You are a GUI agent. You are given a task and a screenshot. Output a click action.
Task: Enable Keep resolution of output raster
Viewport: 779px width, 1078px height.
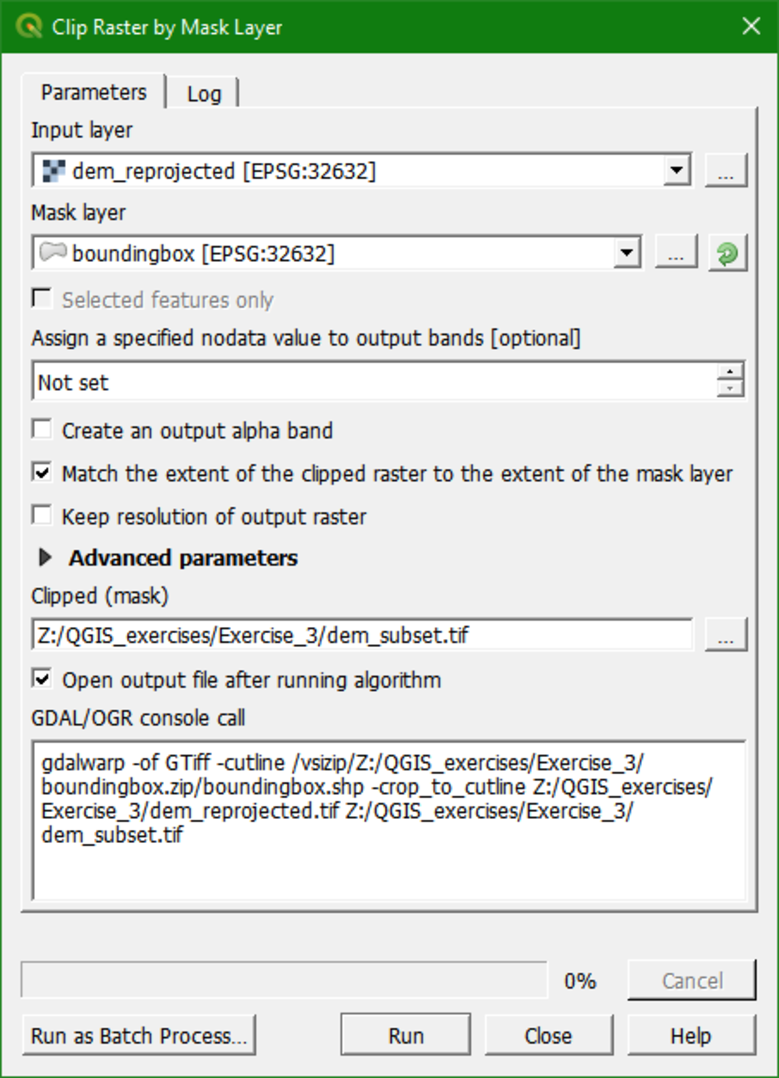point(41,516)
